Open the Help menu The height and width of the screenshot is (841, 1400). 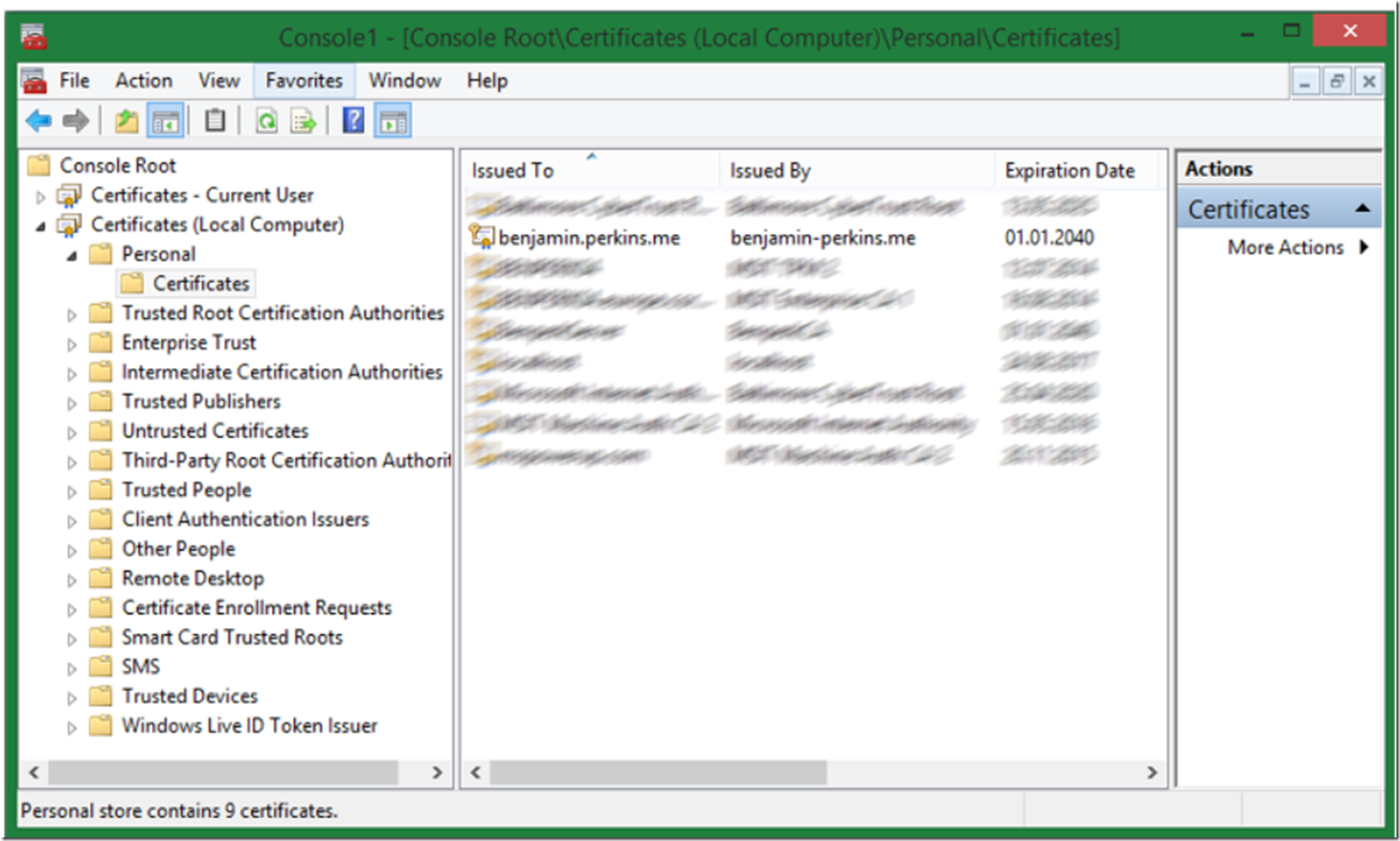(x=487, y=80)
